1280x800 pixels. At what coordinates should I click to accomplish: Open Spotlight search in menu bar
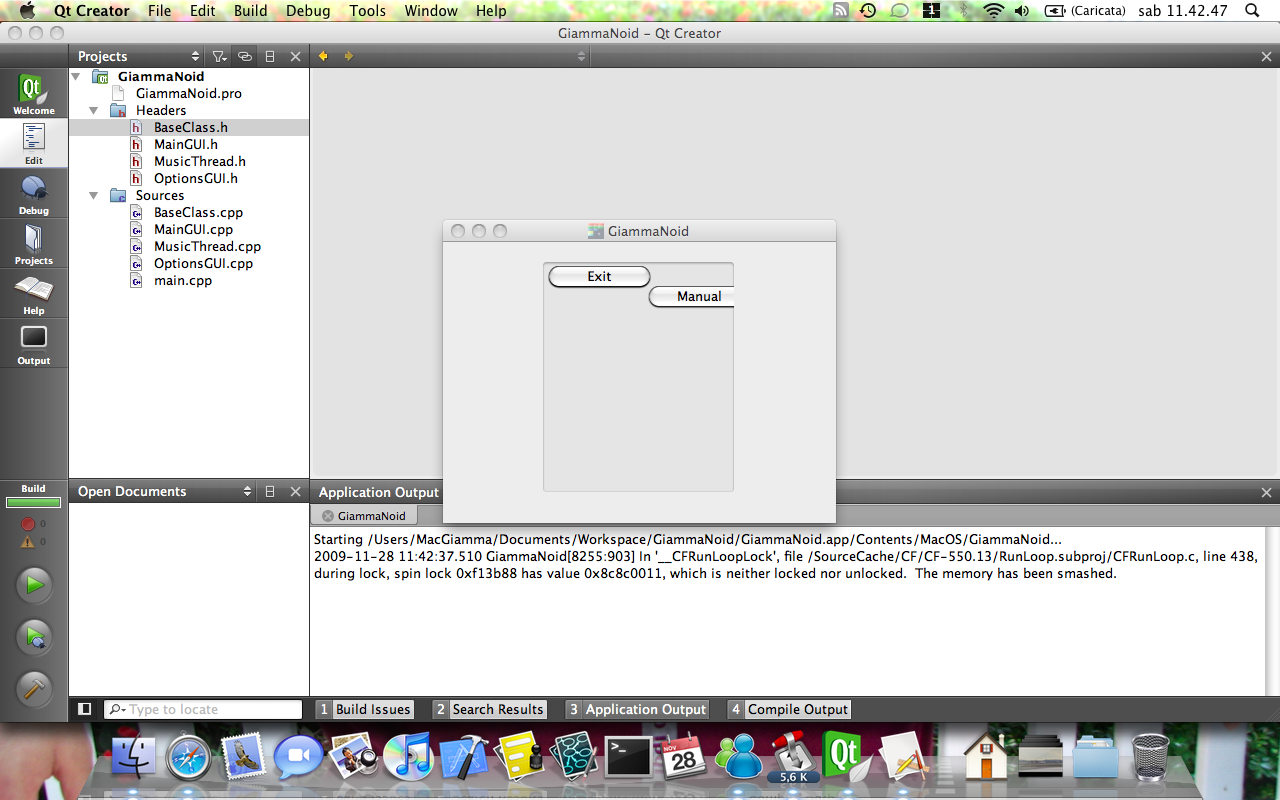(1253, 11)
